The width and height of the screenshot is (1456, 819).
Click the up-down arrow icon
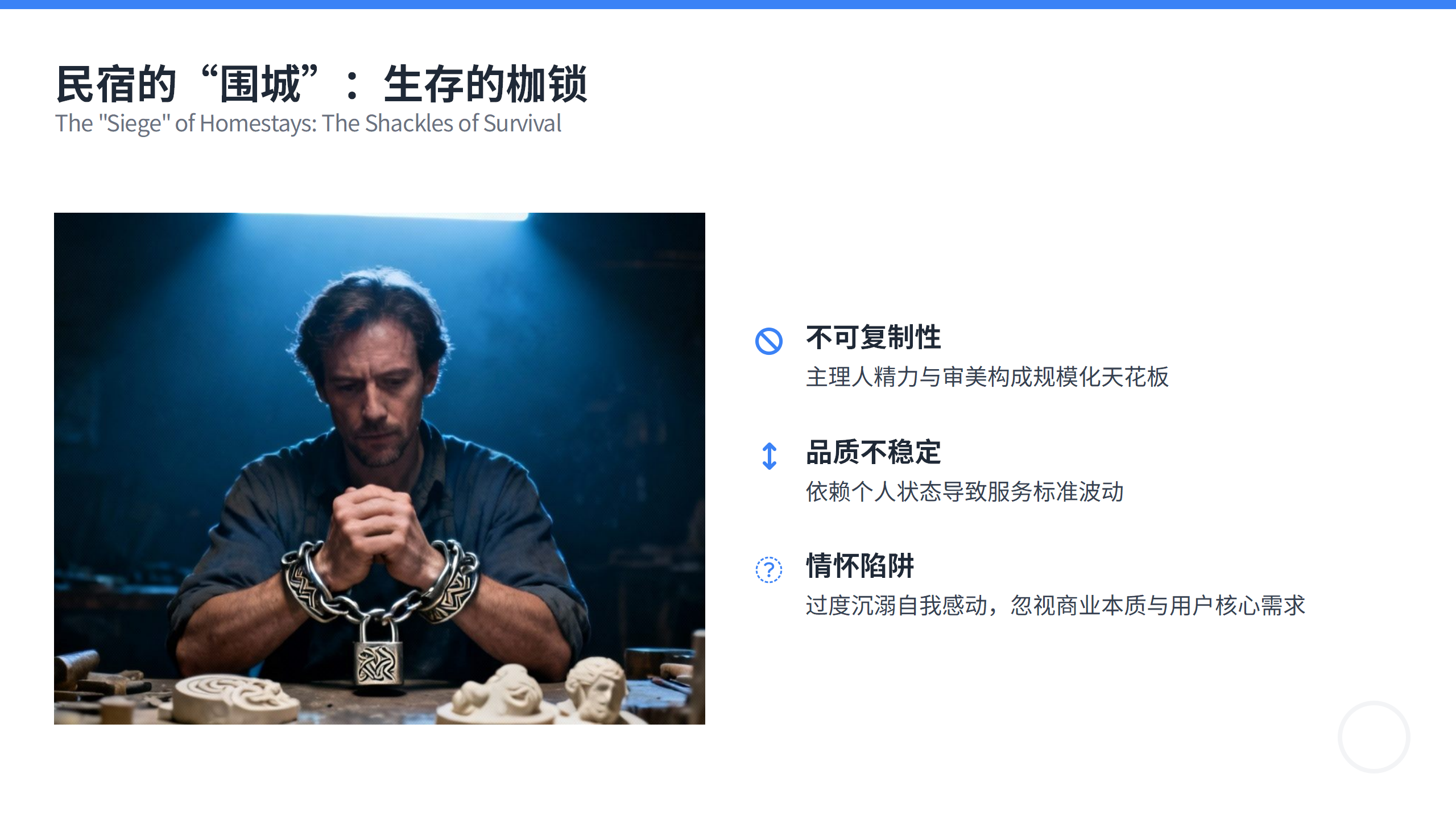pyautogui.click(x=770, y=456)
